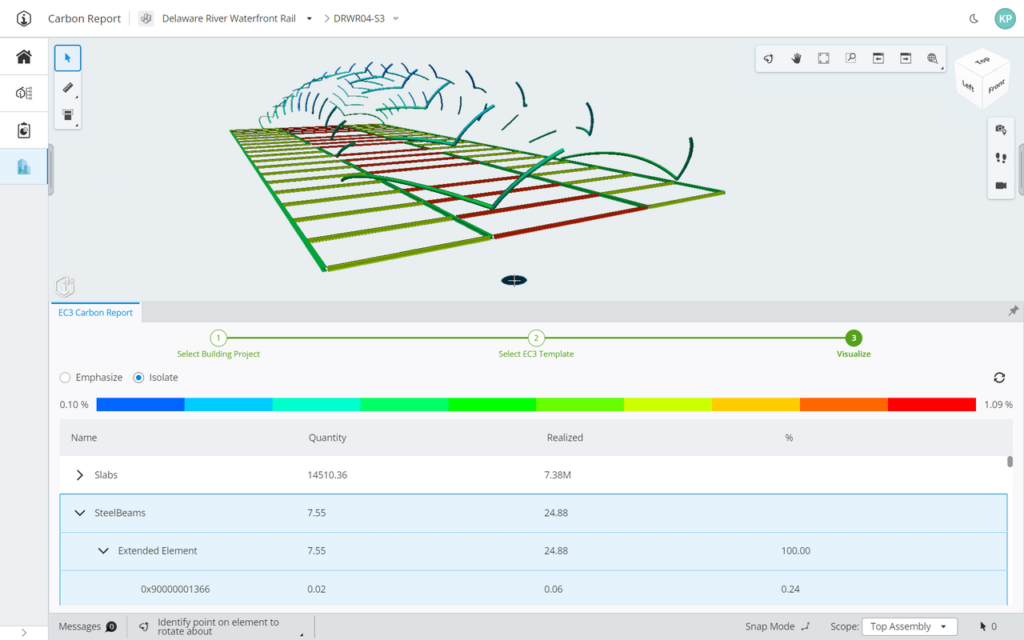
Task: Collapse the SteelBeams row
Action: pos(79,512)
